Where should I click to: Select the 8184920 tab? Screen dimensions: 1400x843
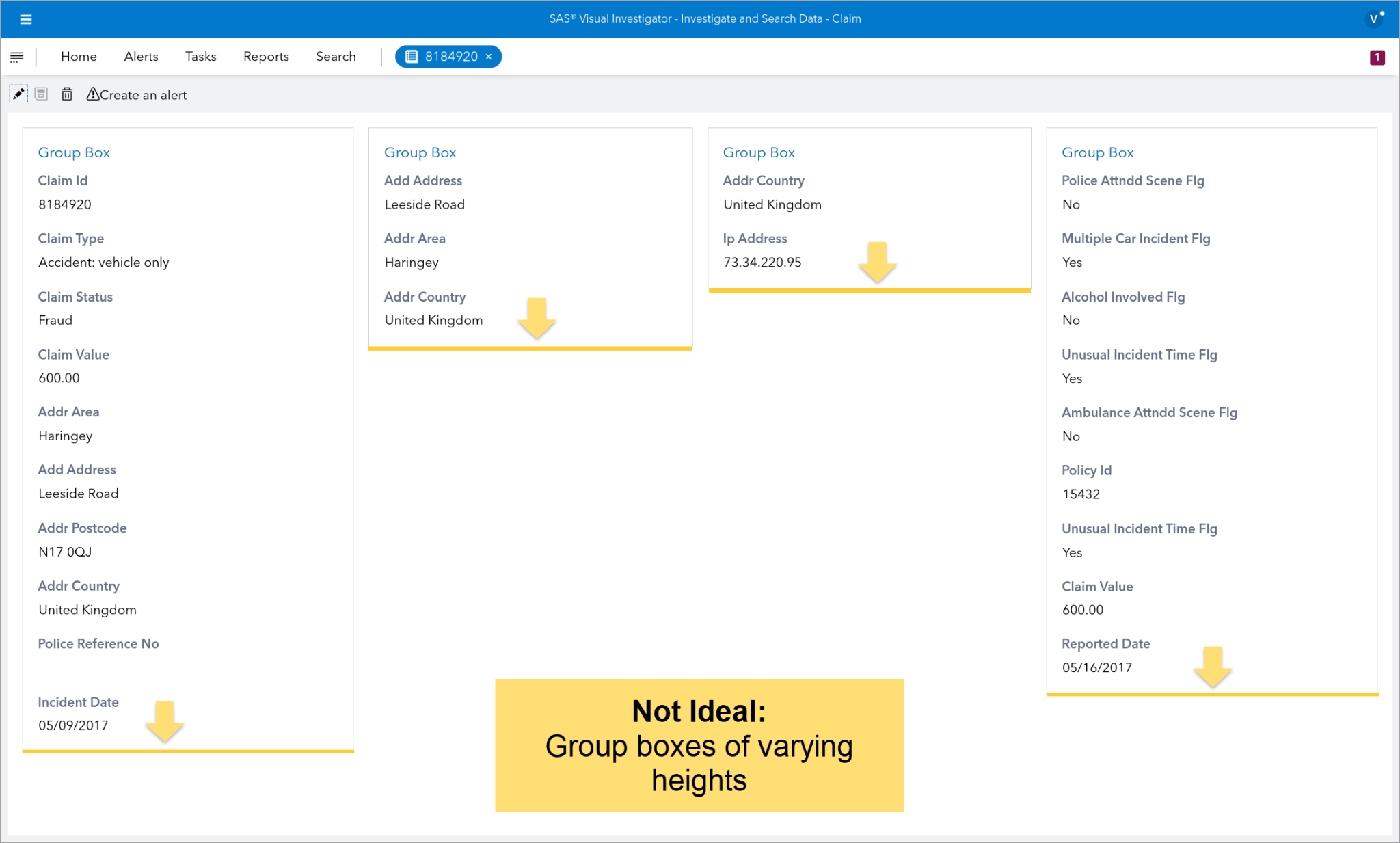coord(448,56)
